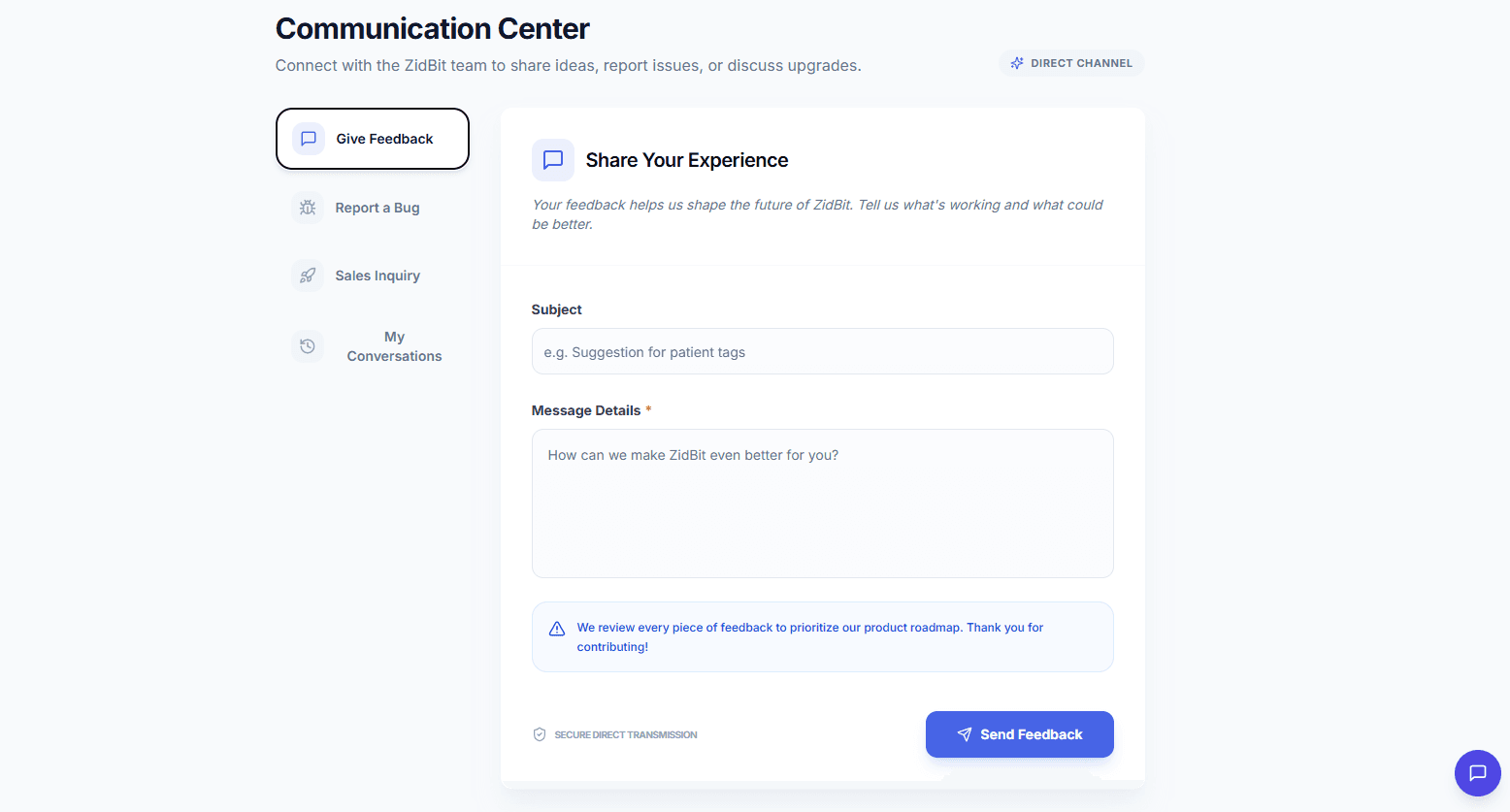Image resolution: width=1510 pixels, height=812 pixels.
Task: Send the feedback with Send Feedback button
Action: [x=1020, y=734]
